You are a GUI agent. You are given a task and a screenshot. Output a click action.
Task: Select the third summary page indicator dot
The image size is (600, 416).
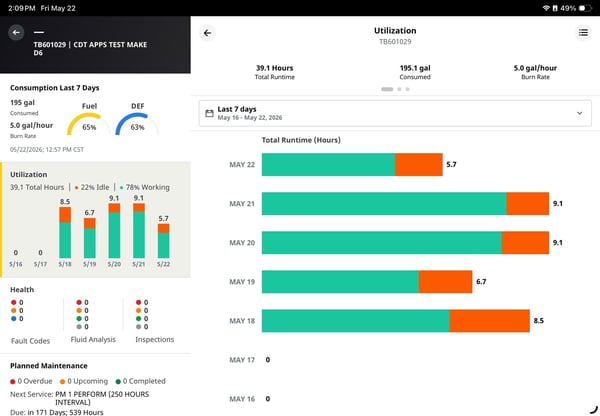tap(408, 89)
